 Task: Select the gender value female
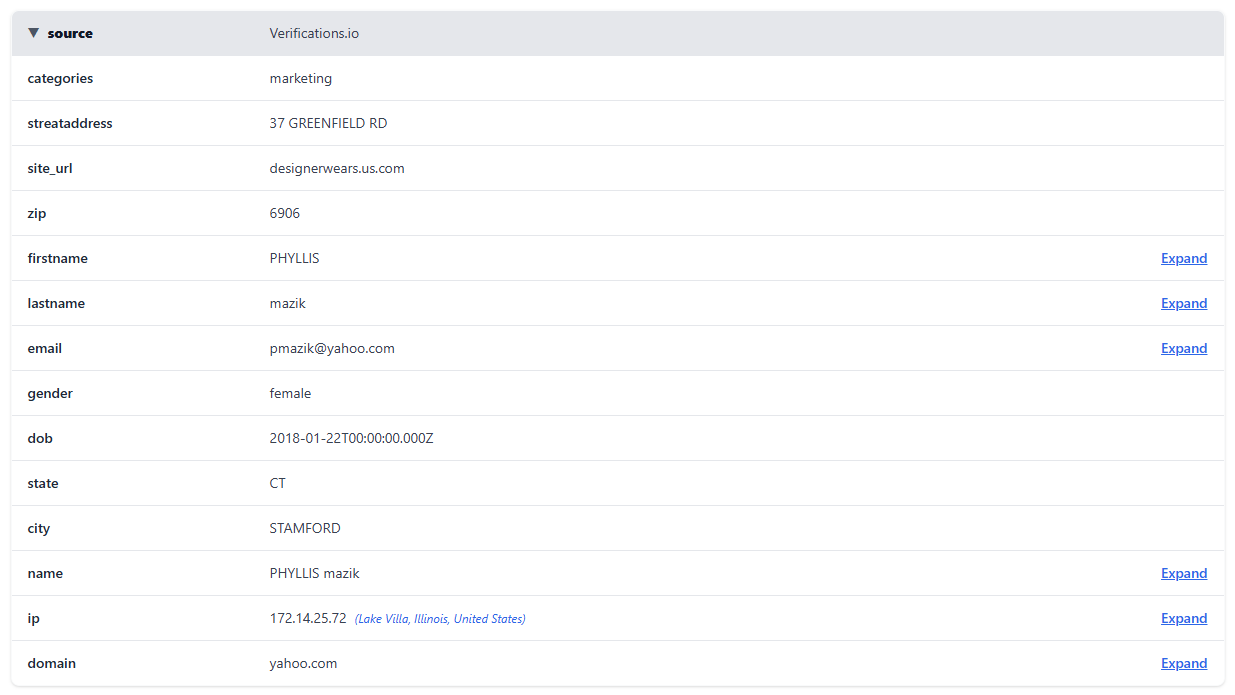(290, 393)
